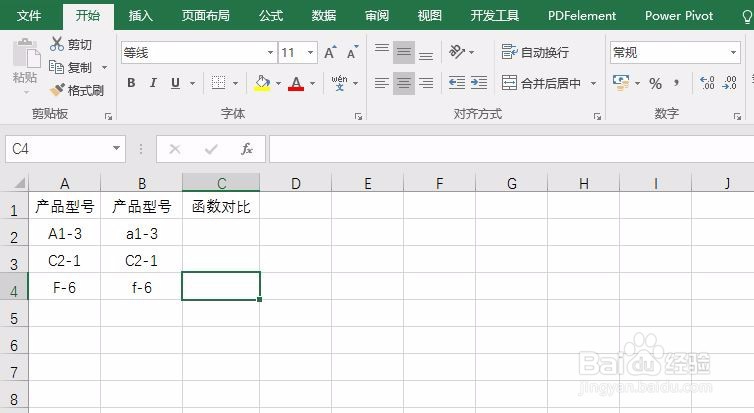Open the font name 等线 dropdown
Screen dimensions: 754x413
point(270,52)
